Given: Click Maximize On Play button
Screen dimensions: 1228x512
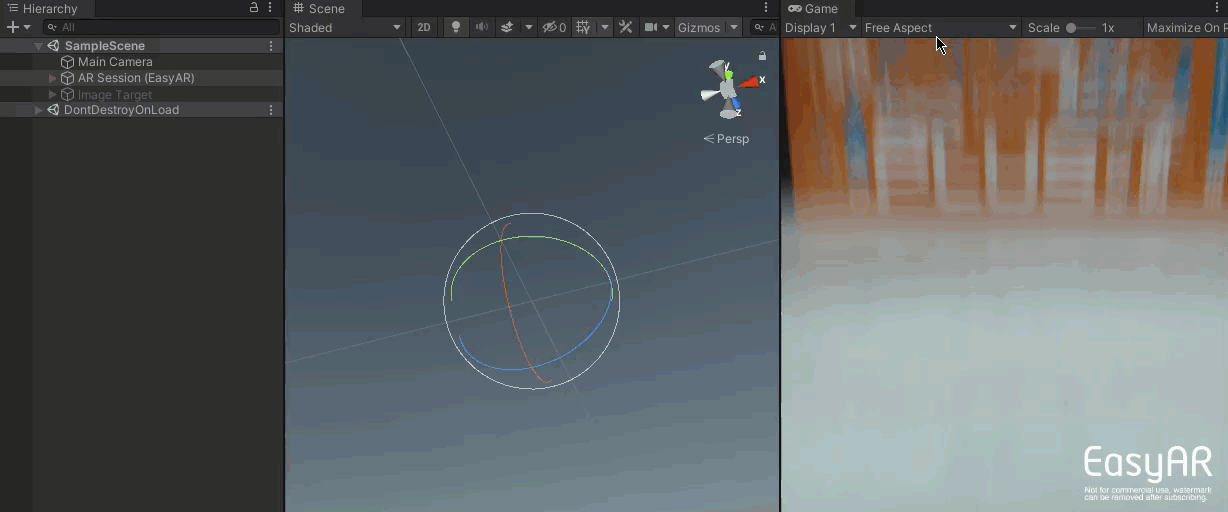Looking at the screenshot, I should [x=1186, y=28].
